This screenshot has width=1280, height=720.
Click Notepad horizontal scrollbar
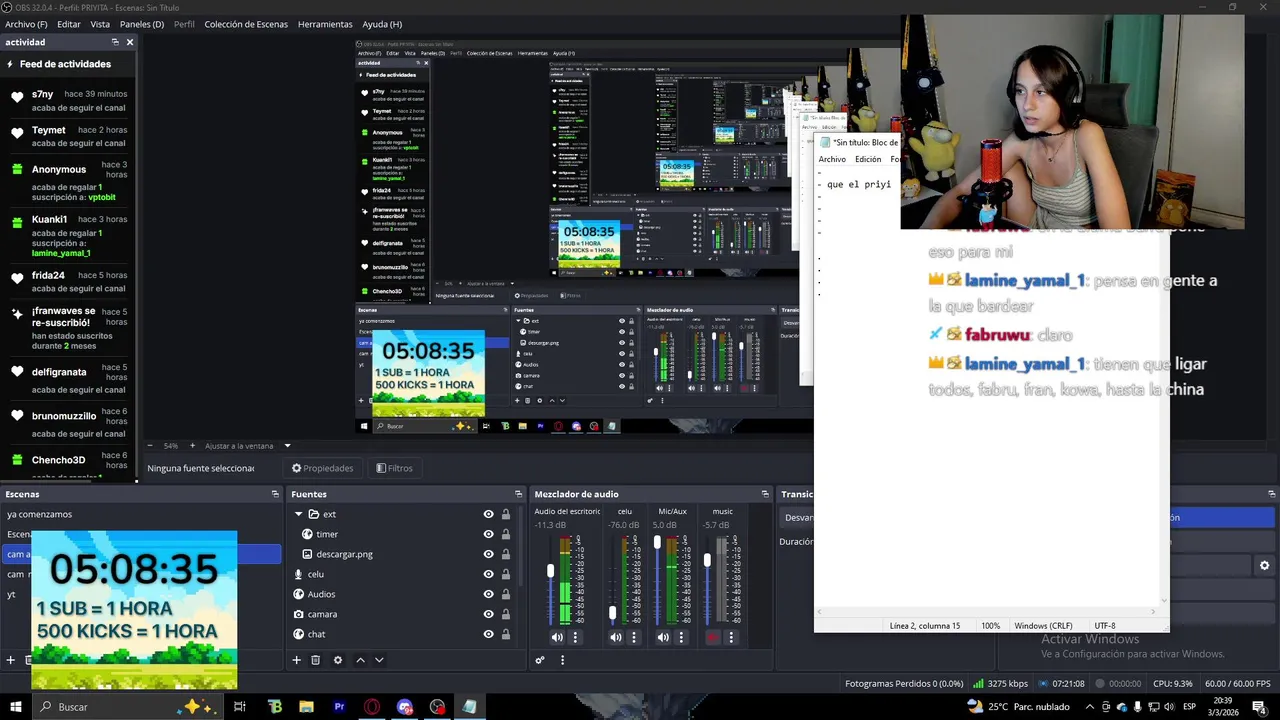pos(985,612)
